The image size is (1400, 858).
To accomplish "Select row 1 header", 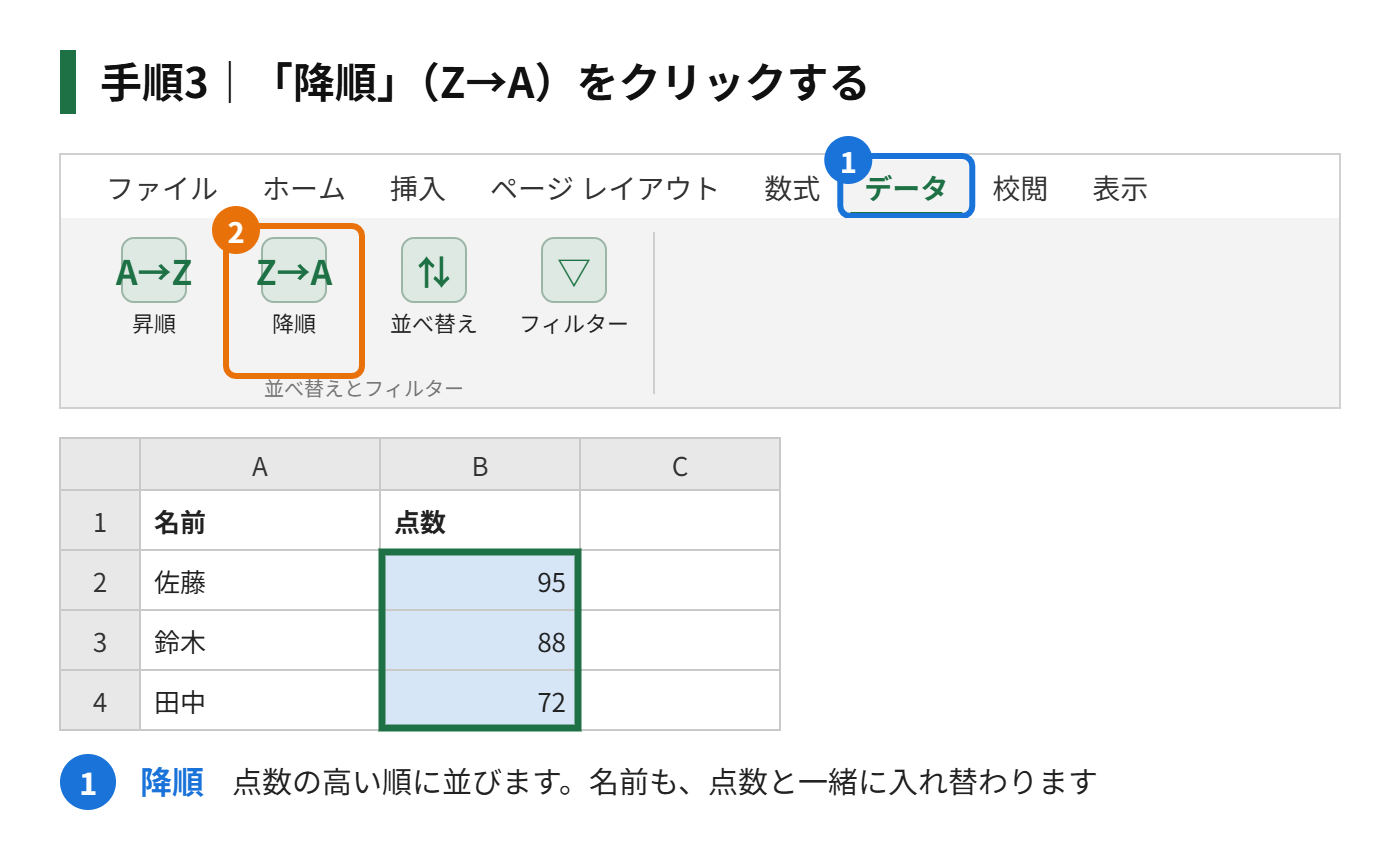I will (x=100, y=520).
